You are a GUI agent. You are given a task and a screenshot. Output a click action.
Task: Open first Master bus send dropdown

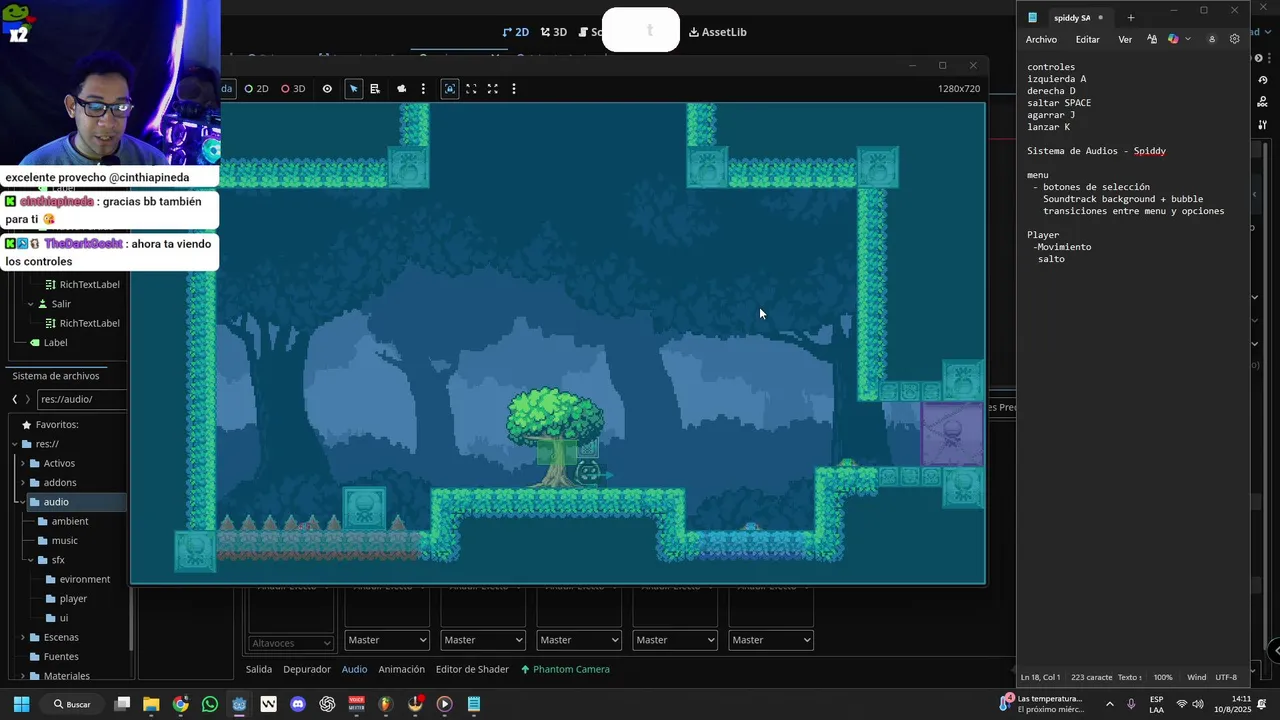387,640
